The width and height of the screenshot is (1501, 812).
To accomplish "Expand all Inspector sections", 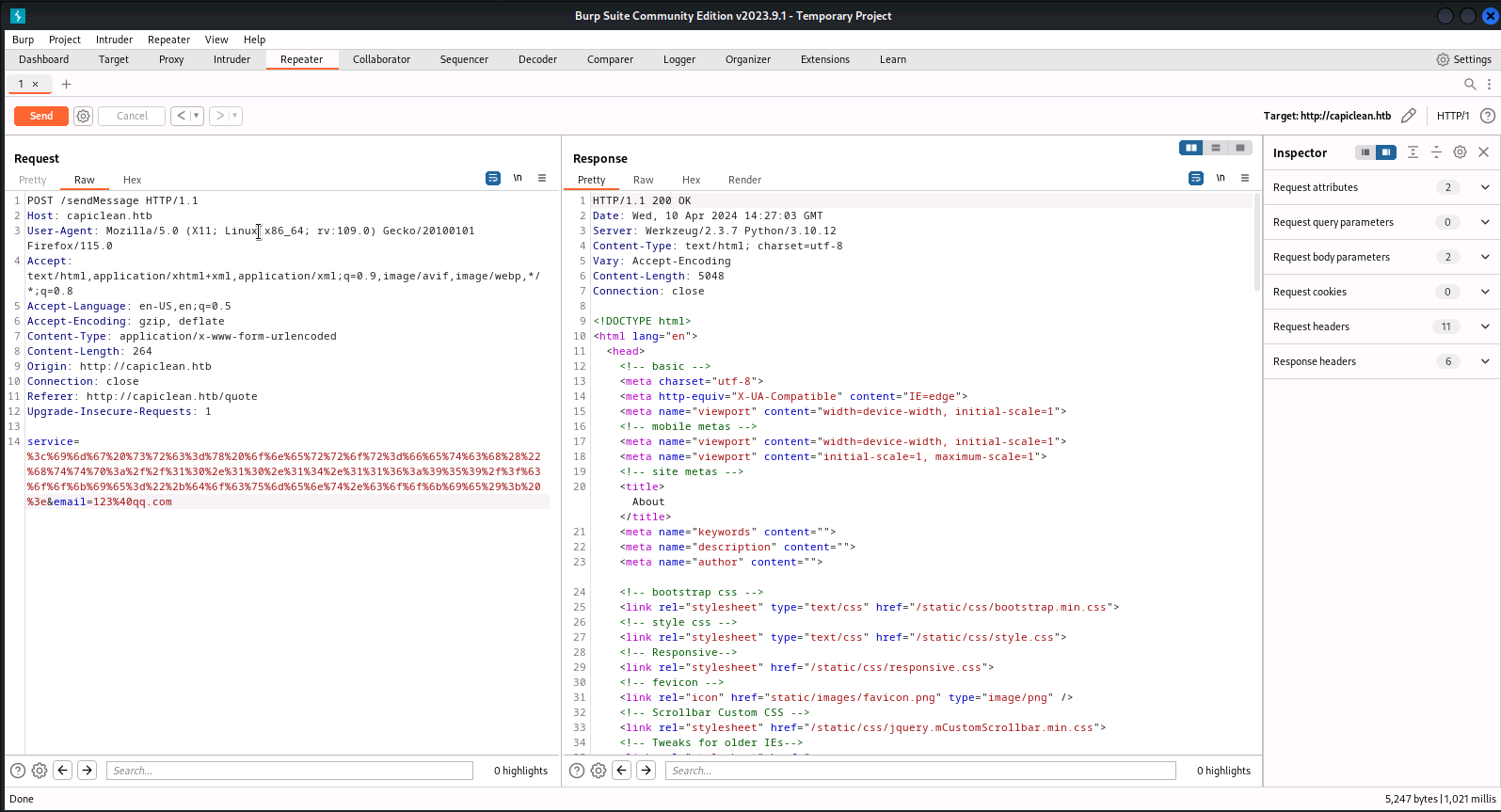I will tap(1413, 152).
